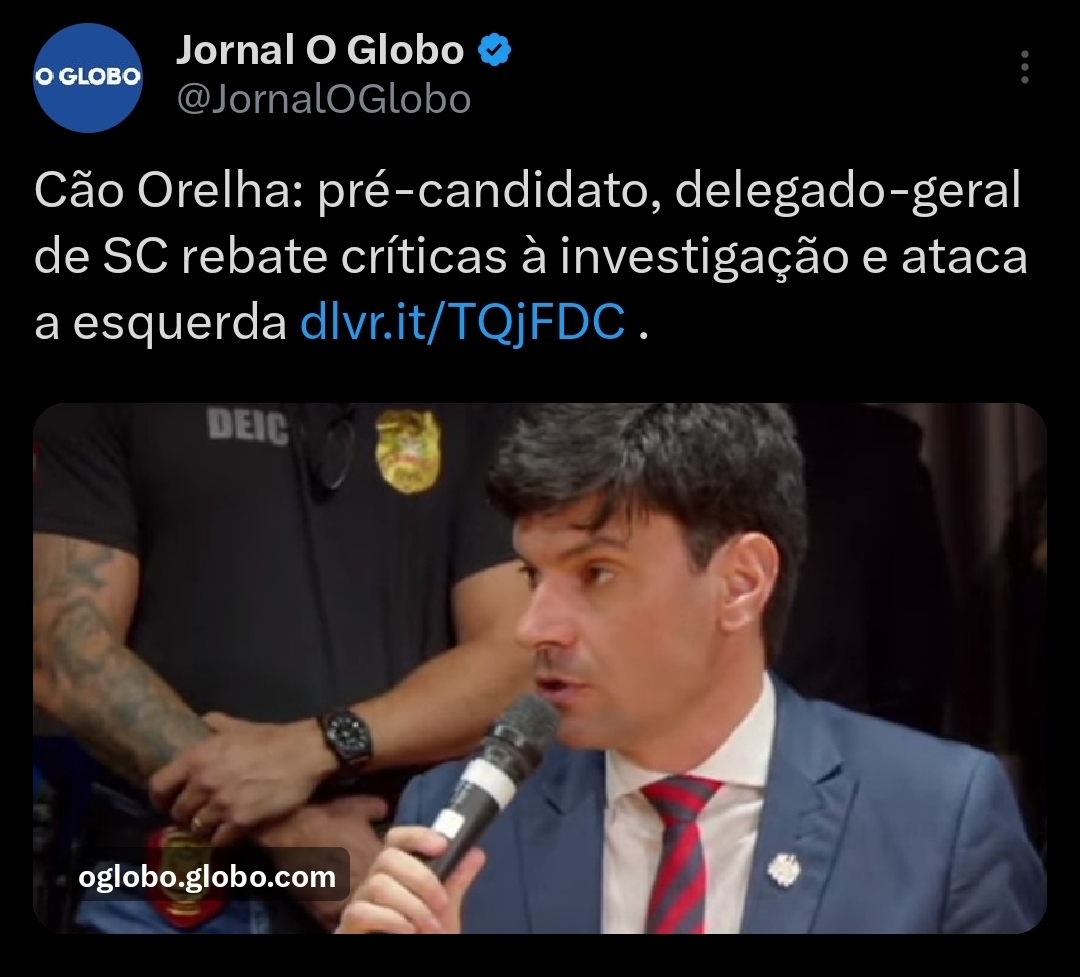Screen dimensions: 1080x977
Task: Click the lapel pin on the blue suit
Action: (782, 869)
